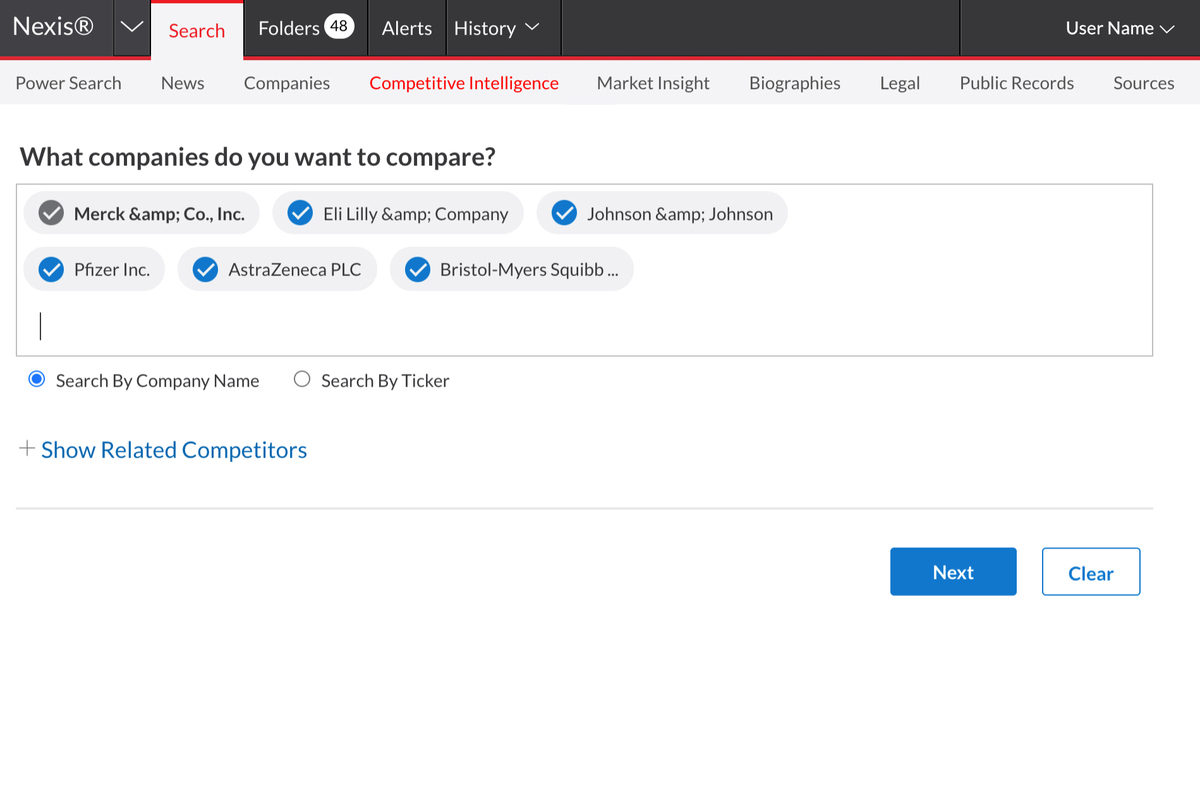
Task: Click the Johnson & Johnson label
Action: [x=680, y=213]
